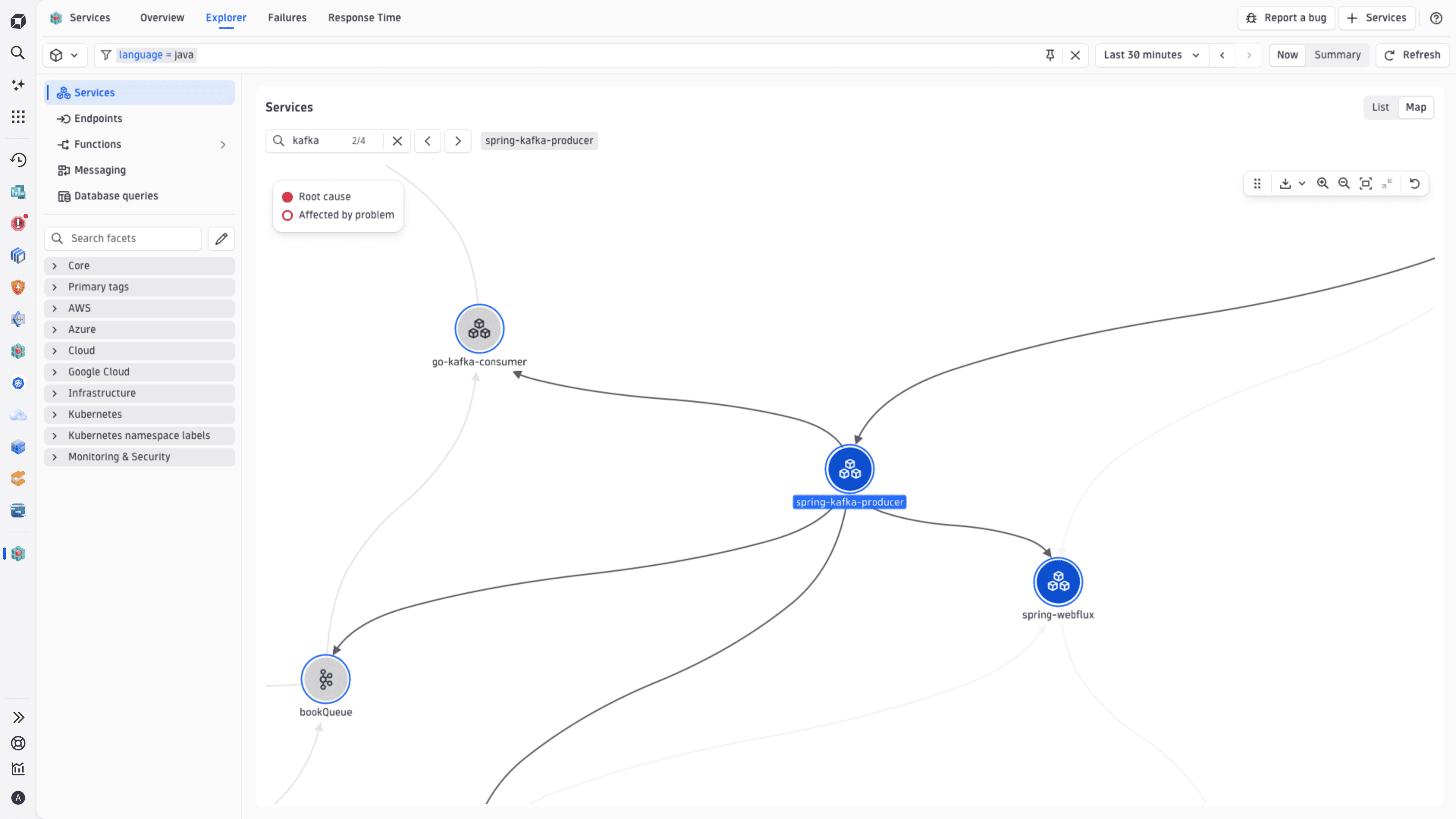The image size is (1456, 819).
Task: Click the collapse map arrows icon
Action: click(1387, 184)
